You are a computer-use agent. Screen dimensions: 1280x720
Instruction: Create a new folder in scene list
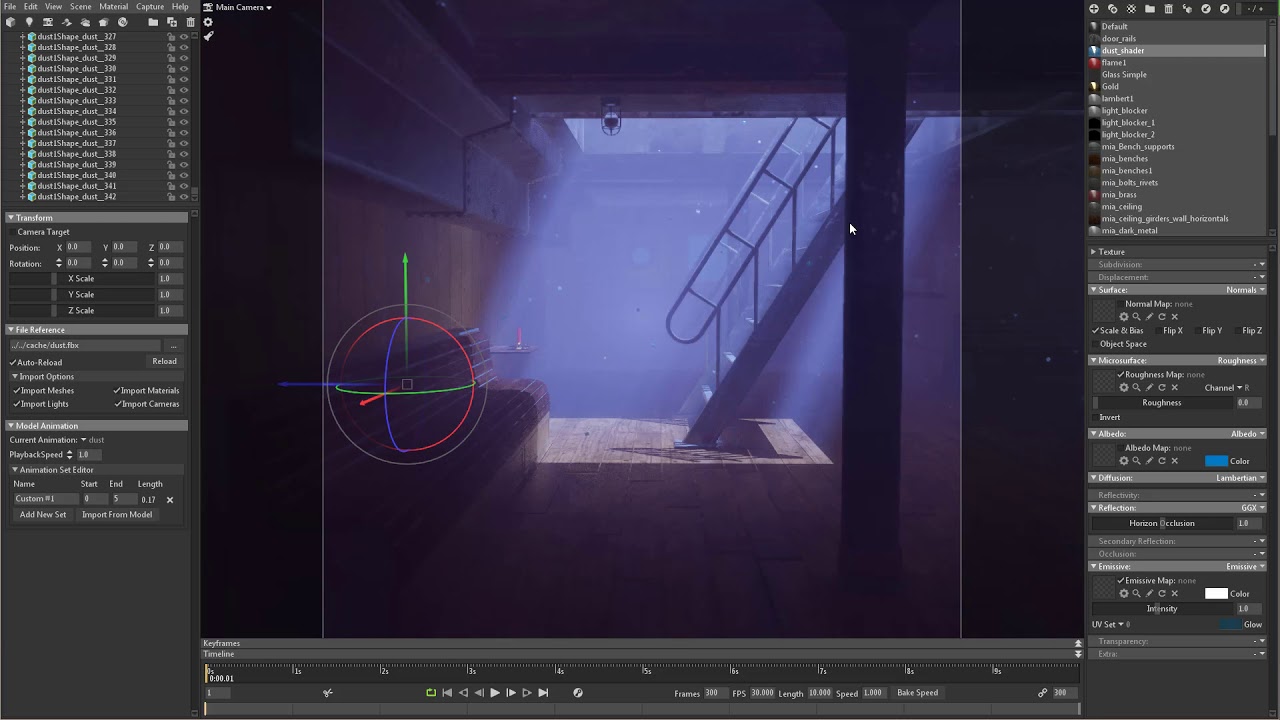pyautogui.click(x=153, y=22)
